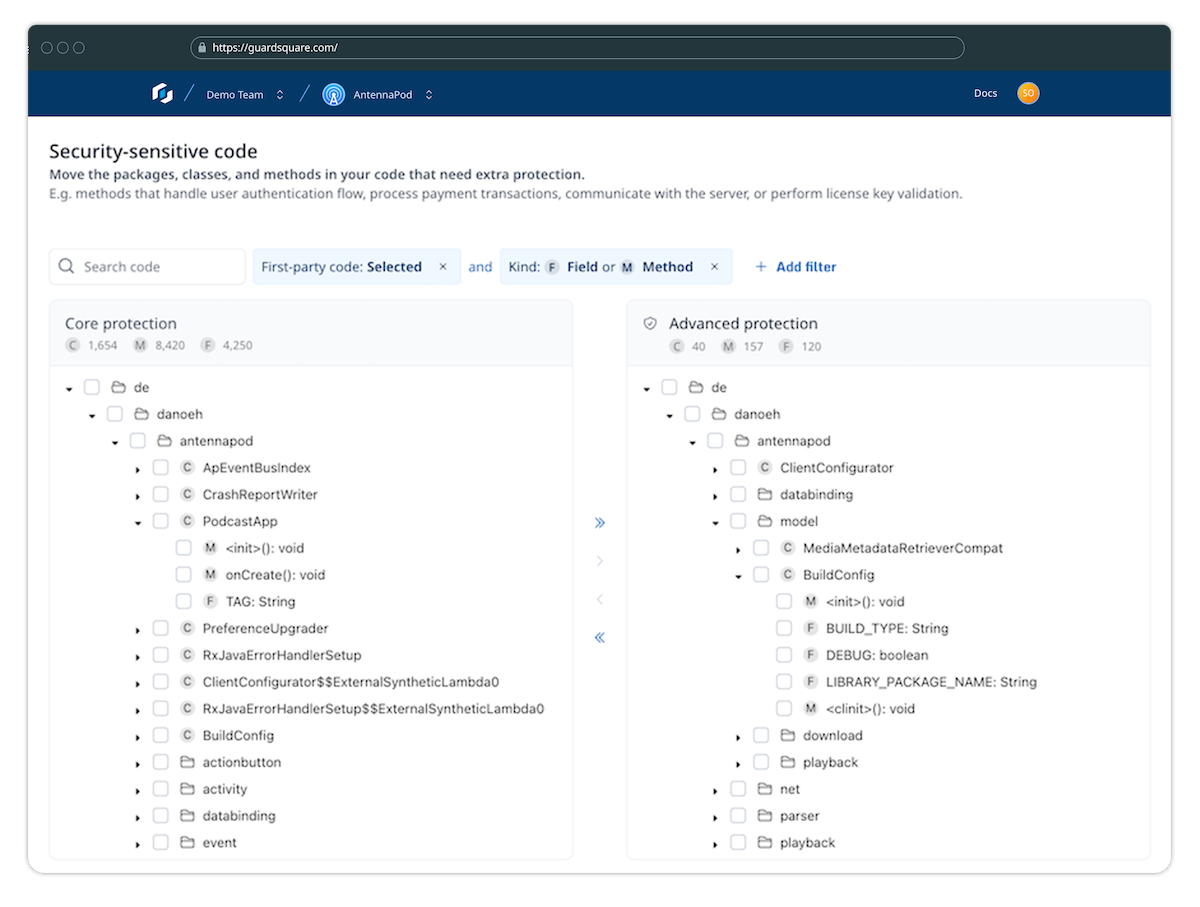Screen dimensions: 1200x907
Task: Open the AntennaPod project switcher
Action: tap(428, 93)
